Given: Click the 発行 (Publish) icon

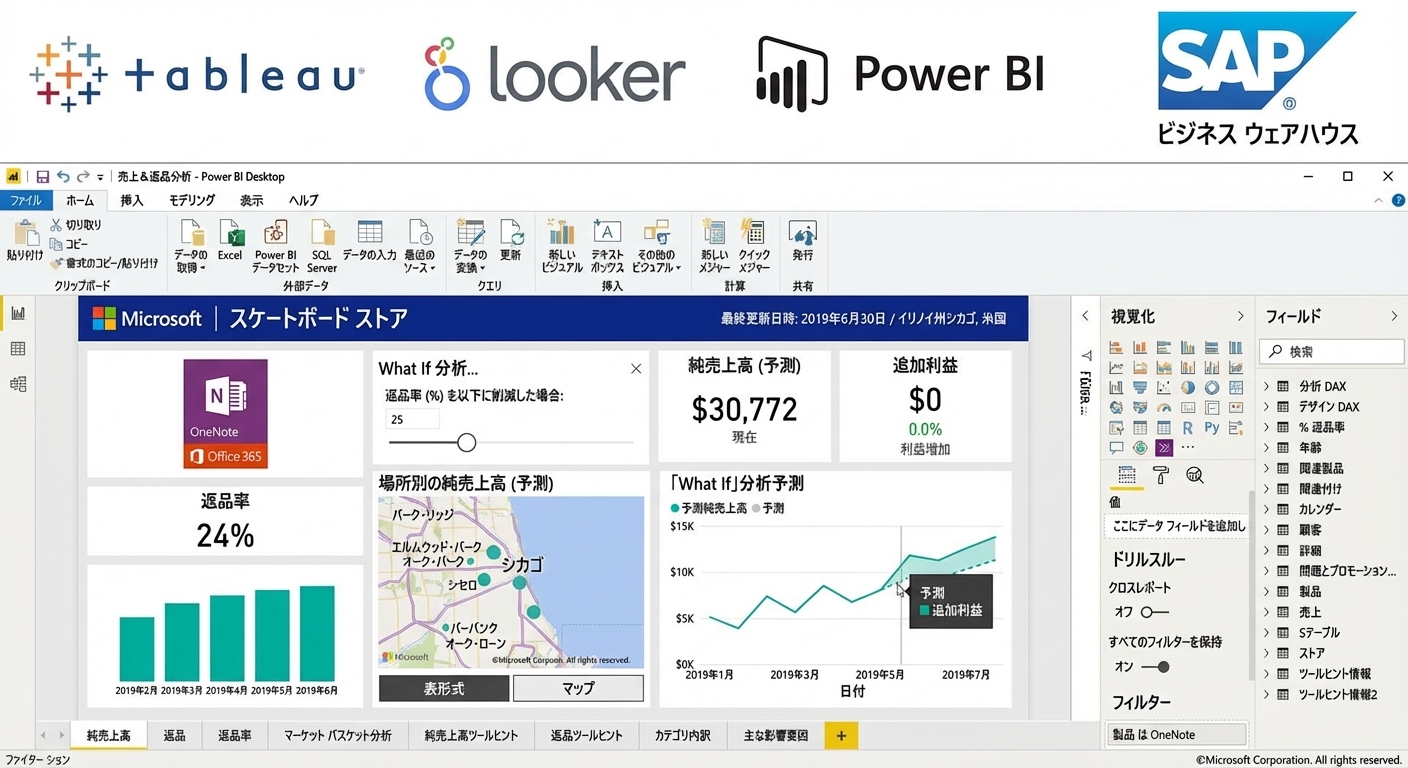Looking at the screenshot, I should 802,233.
